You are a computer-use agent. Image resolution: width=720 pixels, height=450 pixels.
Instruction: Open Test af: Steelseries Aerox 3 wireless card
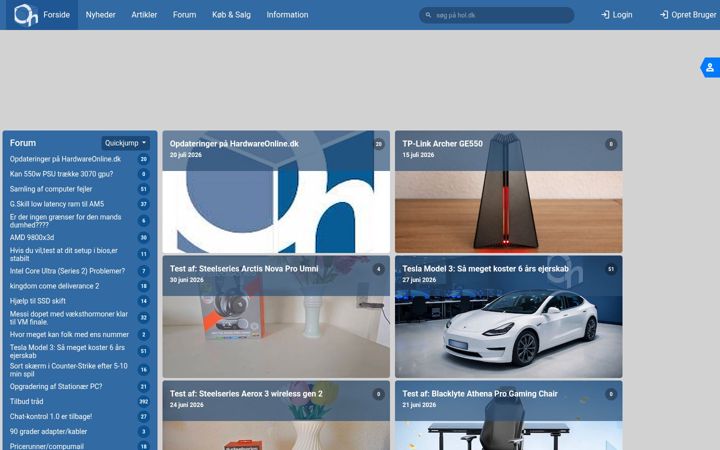click(x=276, y=416)
